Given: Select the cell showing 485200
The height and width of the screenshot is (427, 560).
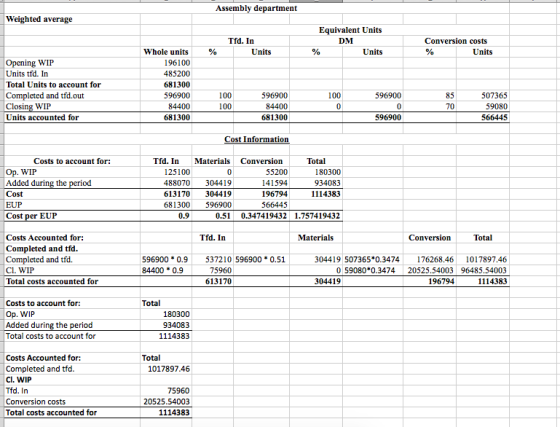Looking at the screenshot, I should [177, 74].
